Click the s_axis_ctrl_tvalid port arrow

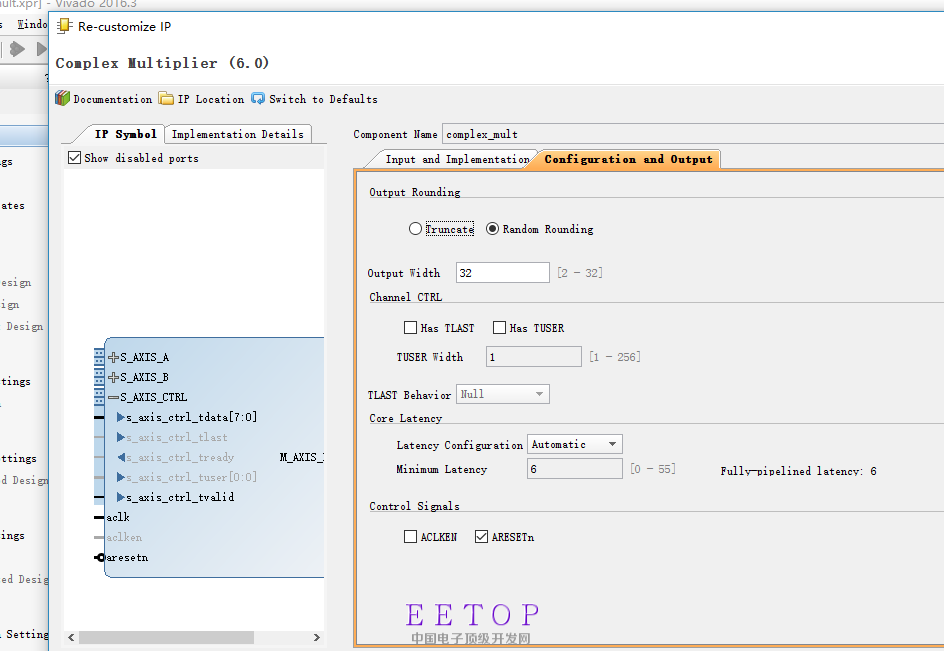(x=120, y=497)
